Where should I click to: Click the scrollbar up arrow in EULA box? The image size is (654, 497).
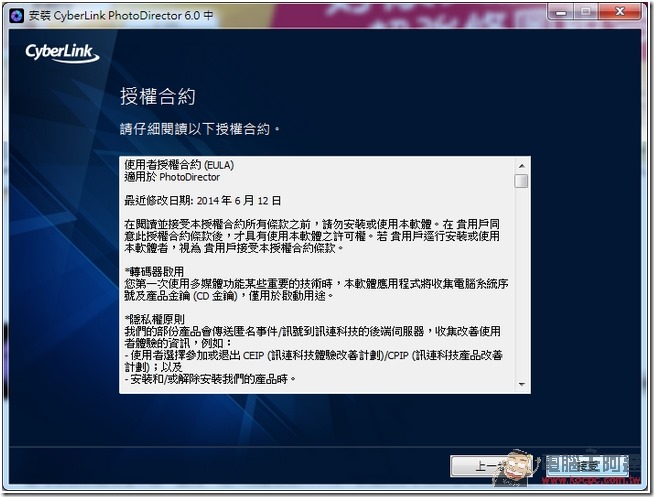(x=521, y=165)
